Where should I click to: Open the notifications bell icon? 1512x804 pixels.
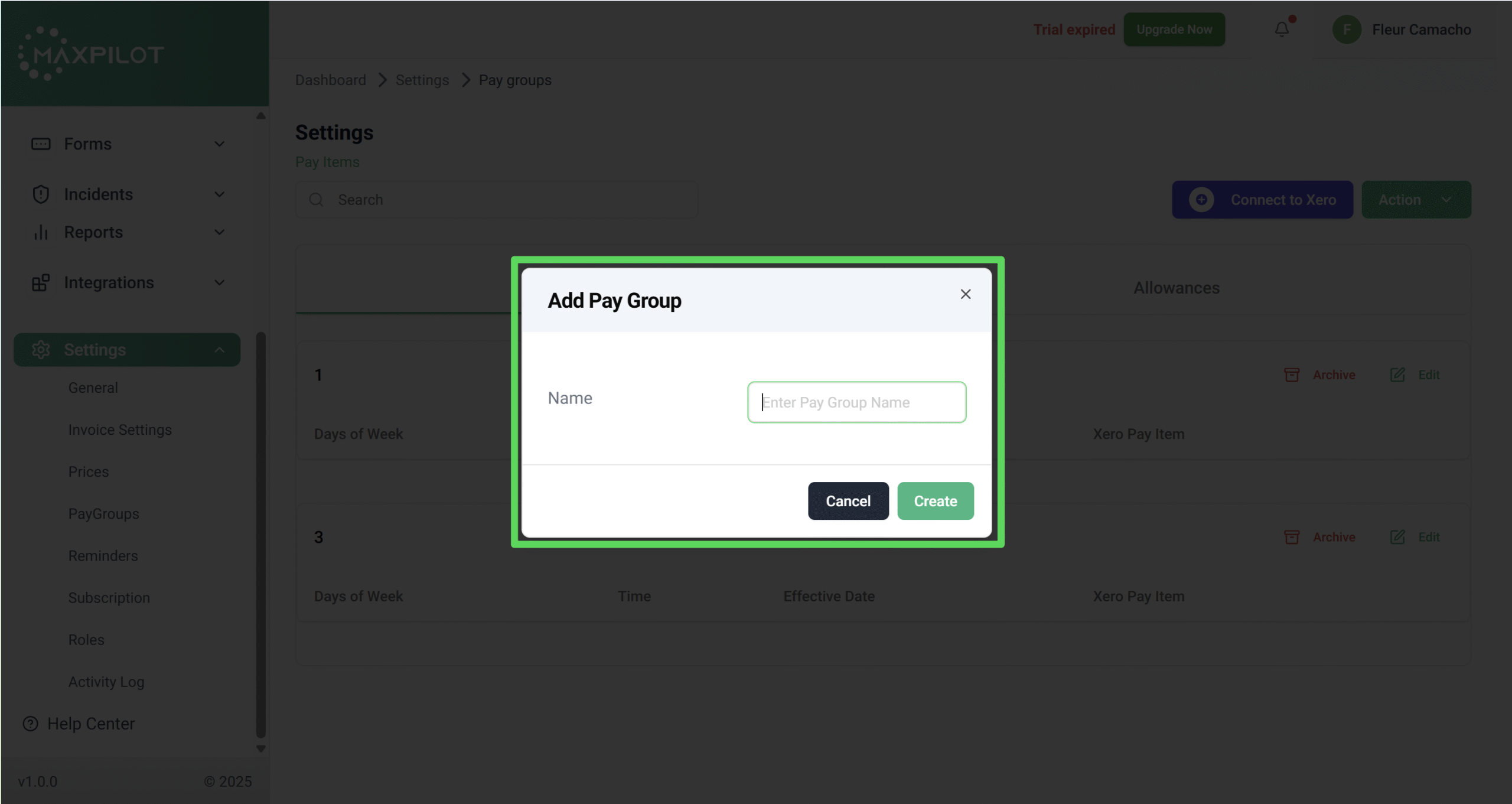[x=1281, y=29]
